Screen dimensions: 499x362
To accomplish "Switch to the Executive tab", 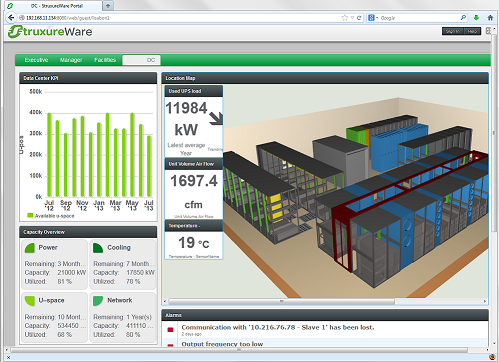I will click(x=36, y=60).
